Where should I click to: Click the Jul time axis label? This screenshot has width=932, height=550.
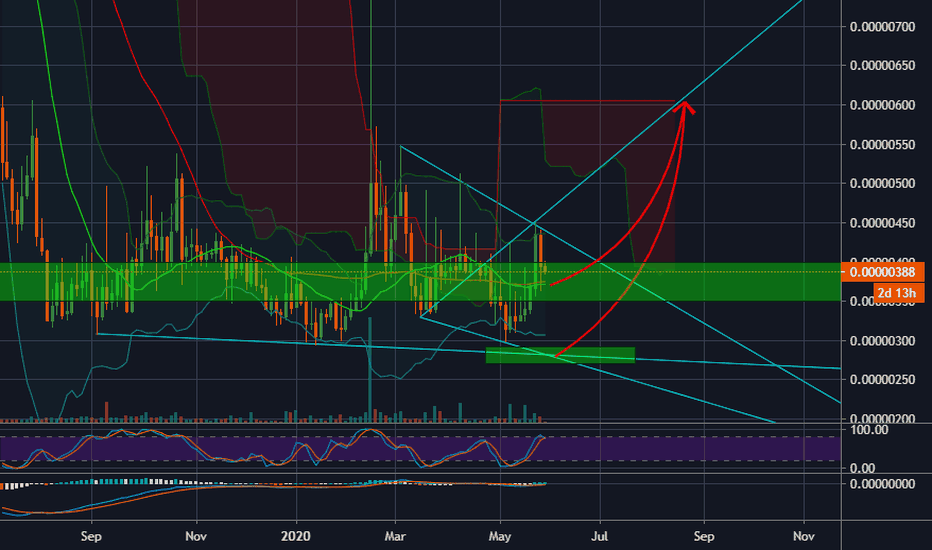[x=599, y=536]
